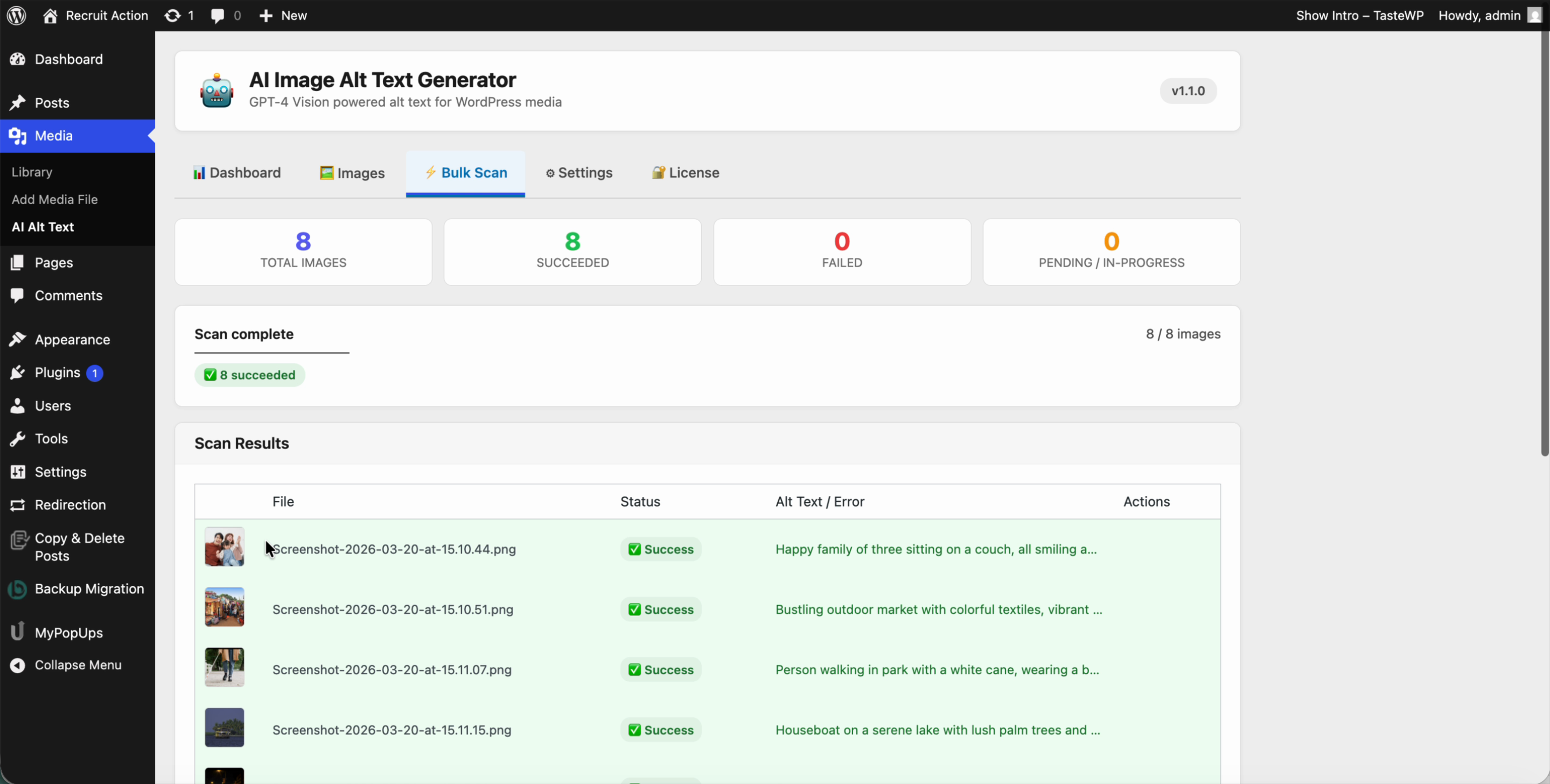This screenshot has height=784, width=1550.
Task: Click the comments bubble icon in admin bar
Action: pos(217,16)
